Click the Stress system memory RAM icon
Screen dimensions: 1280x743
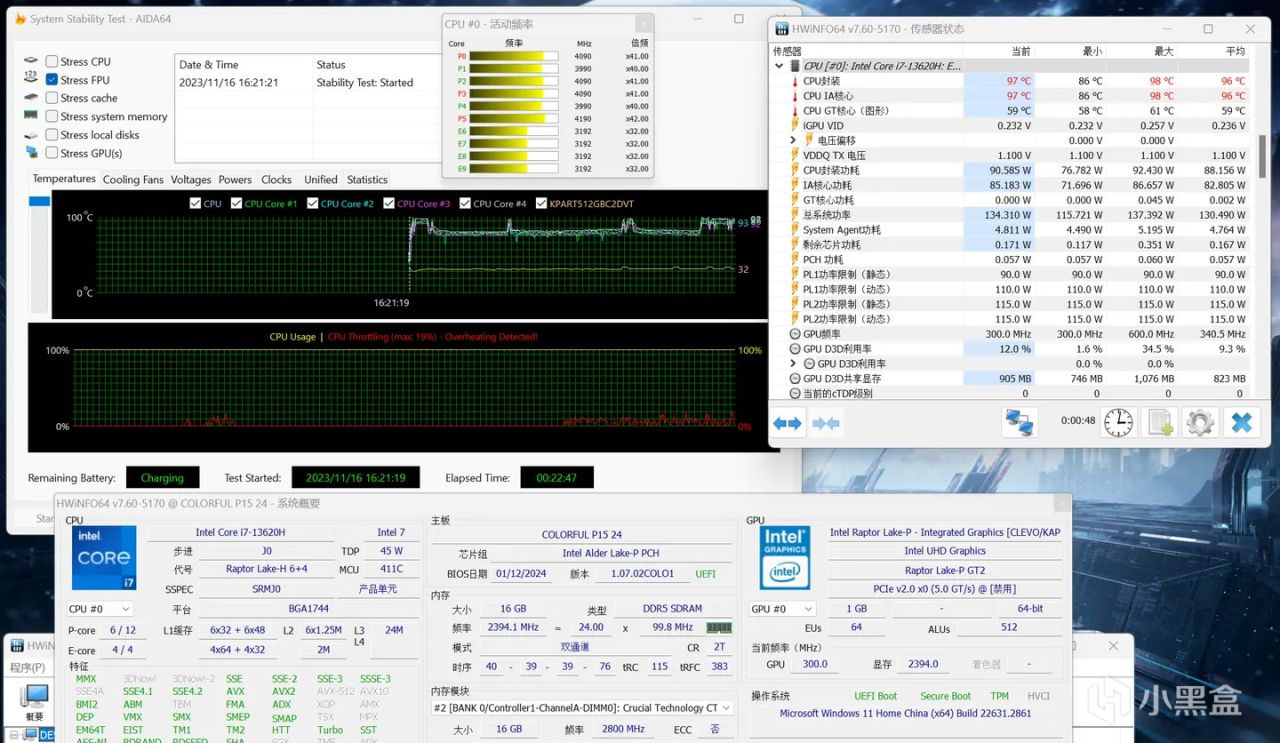(x=31, y=116)
